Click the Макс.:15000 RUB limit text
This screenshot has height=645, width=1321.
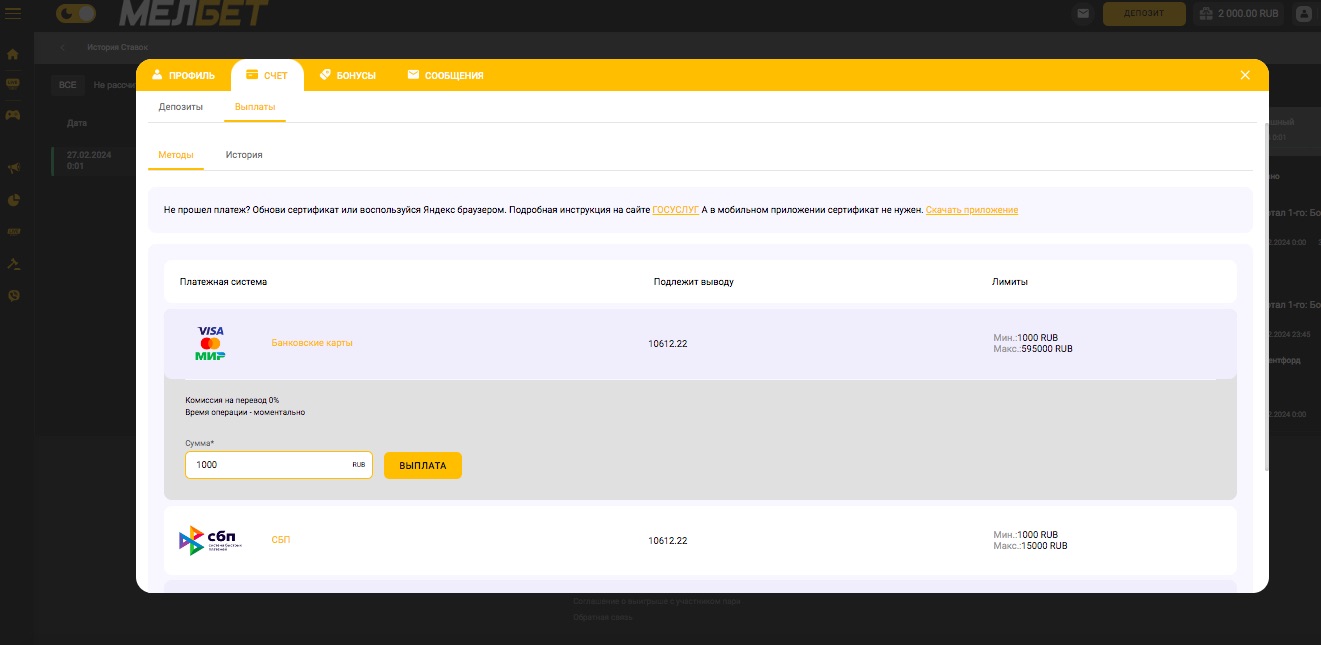click(1030, 546)
